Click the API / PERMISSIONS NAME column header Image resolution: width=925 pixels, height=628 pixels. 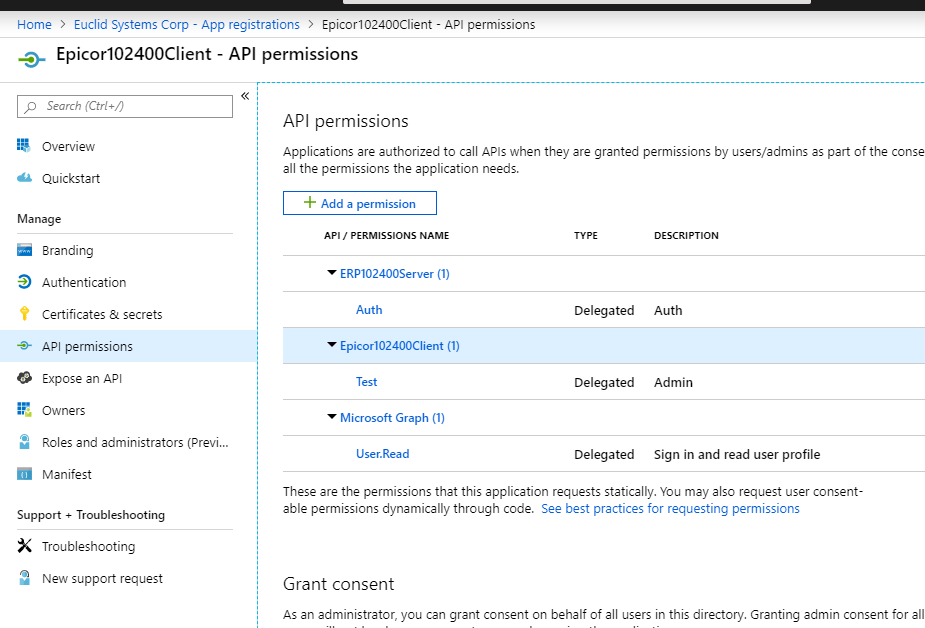386,235
